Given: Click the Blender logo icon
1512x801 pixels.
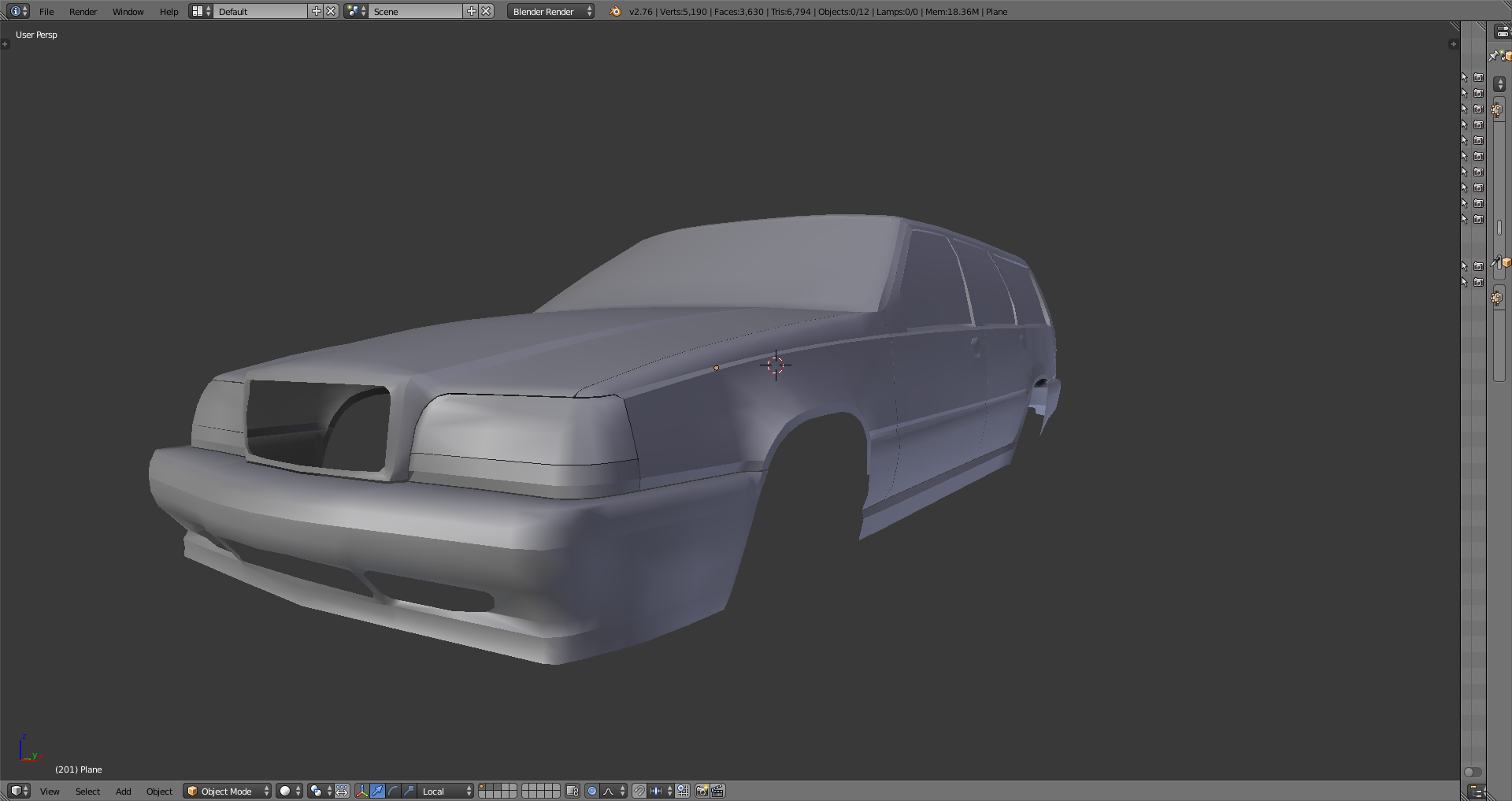Looking at the screenshot, I should [x=615, y=11].
